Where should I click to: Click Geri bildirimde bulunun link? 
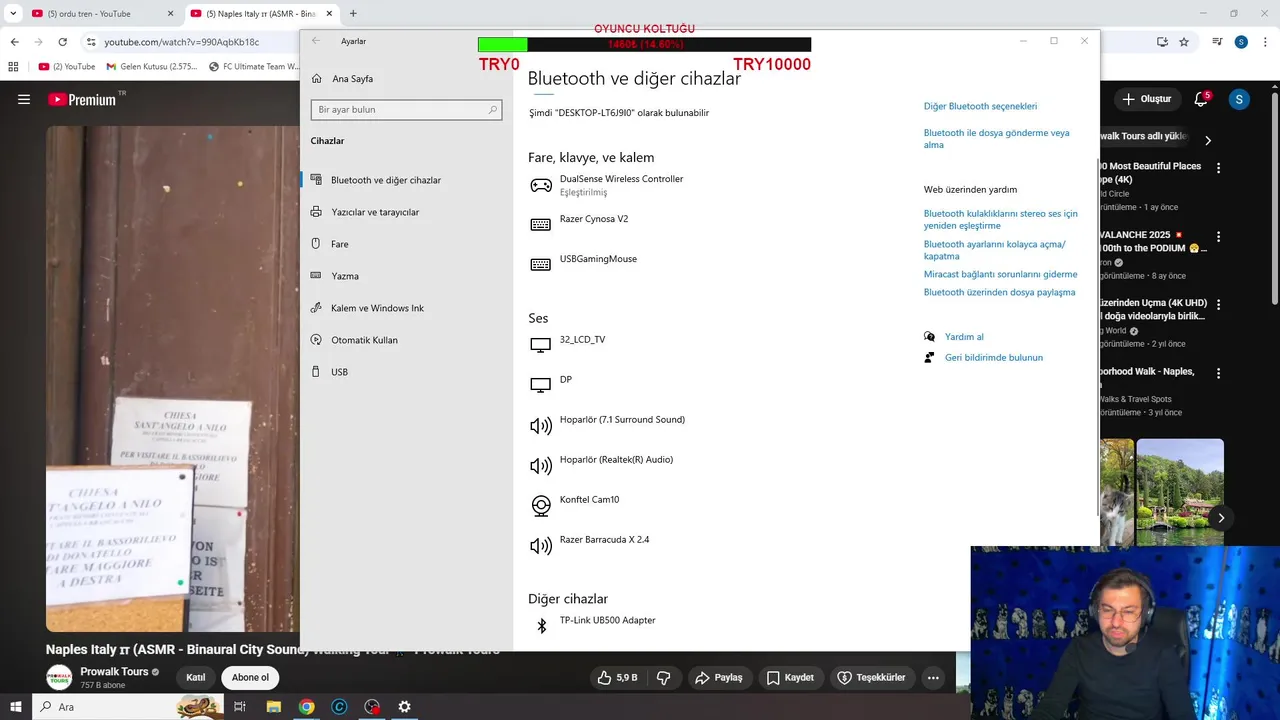click(x=993, y=358)
